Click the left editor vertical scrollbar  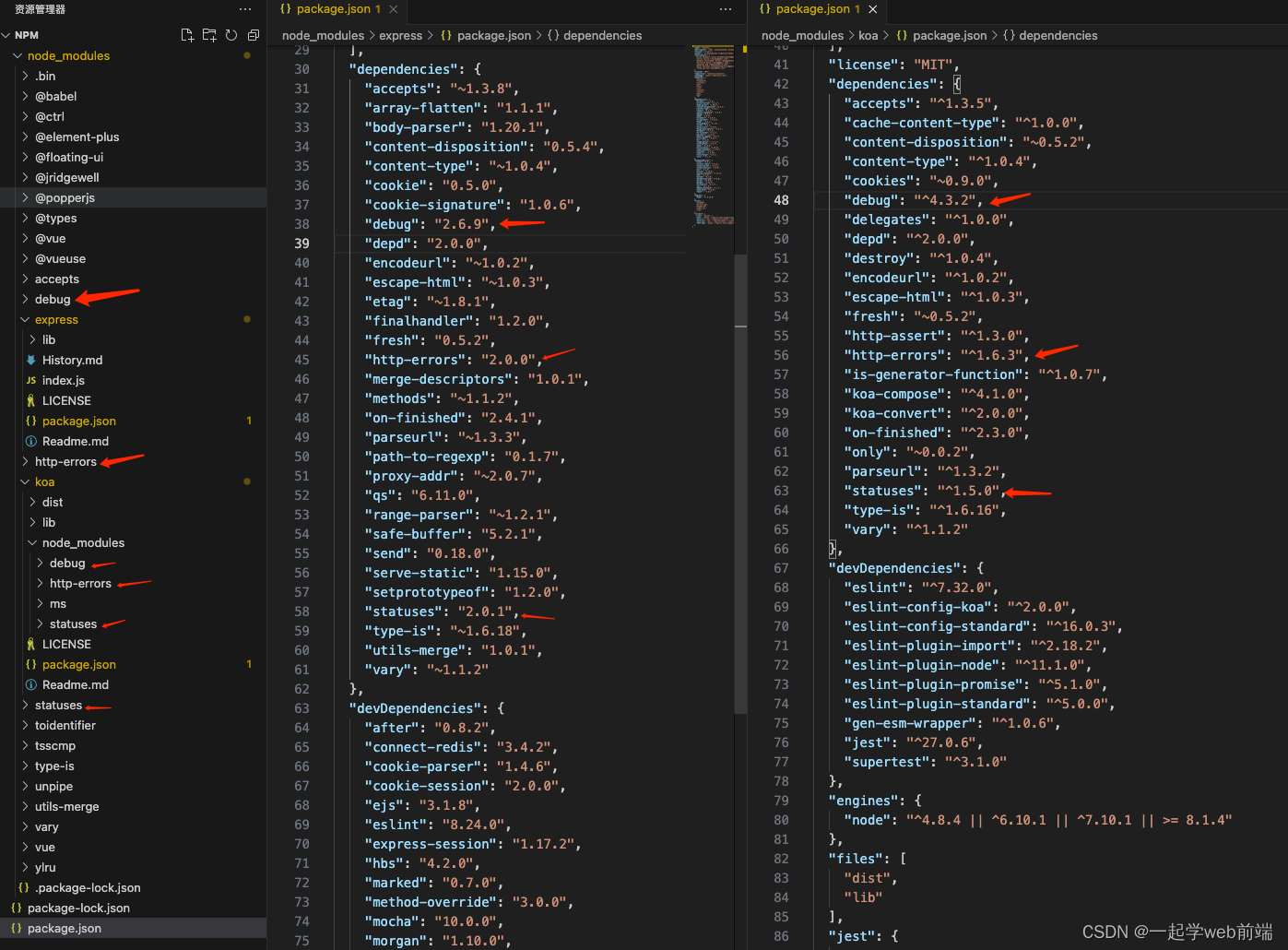(740, 483)
